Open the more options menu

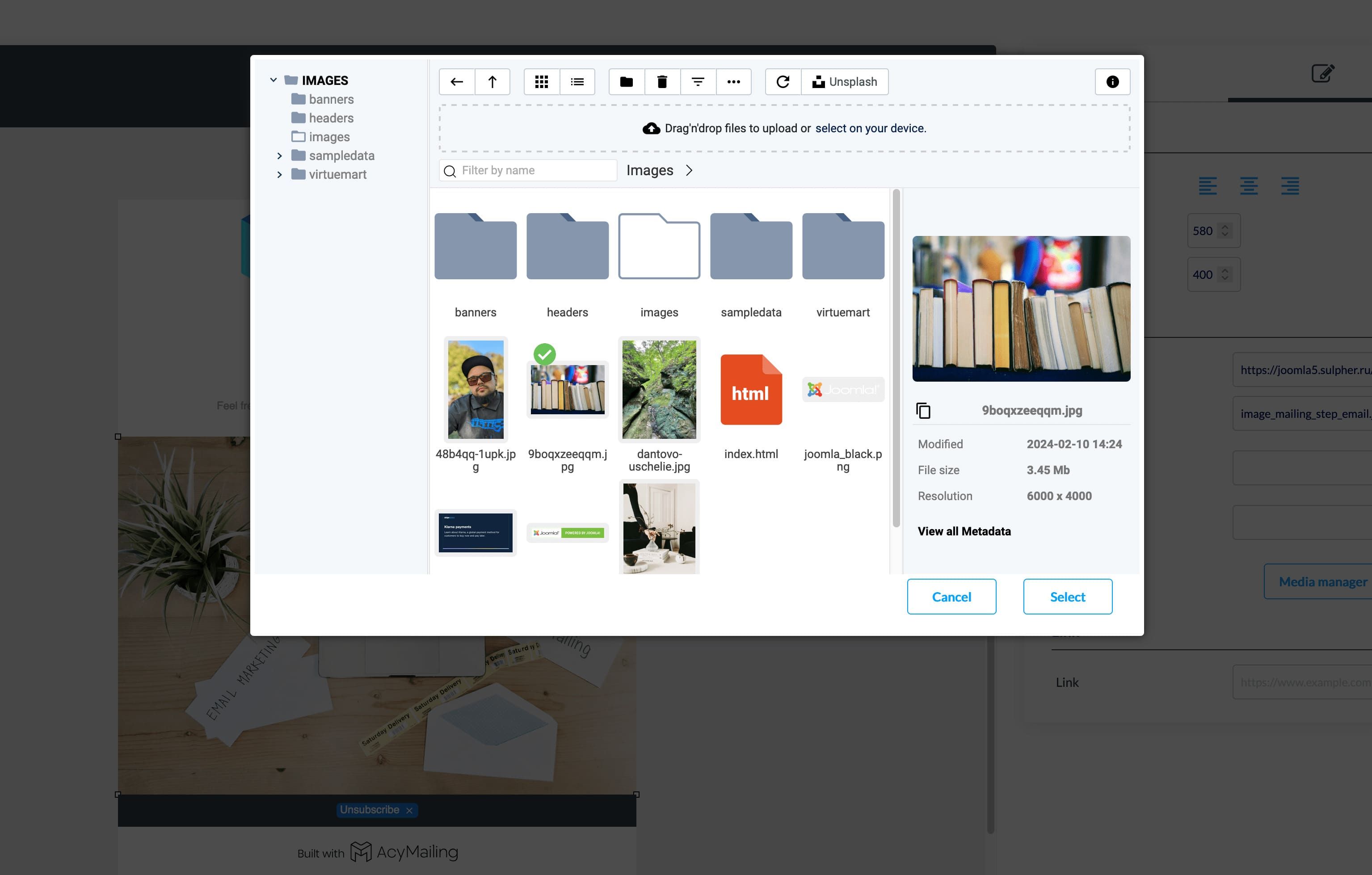pos(733,82)
